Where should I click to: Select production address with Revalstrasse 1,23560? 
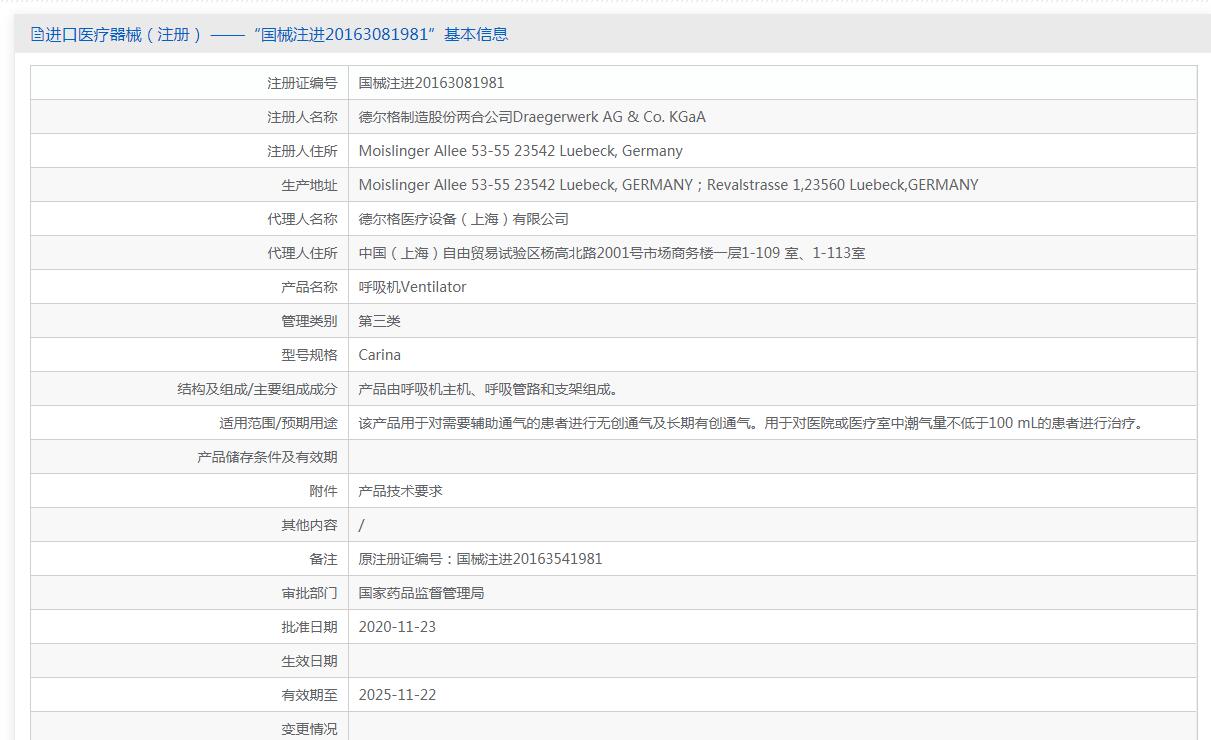(668, 185)
